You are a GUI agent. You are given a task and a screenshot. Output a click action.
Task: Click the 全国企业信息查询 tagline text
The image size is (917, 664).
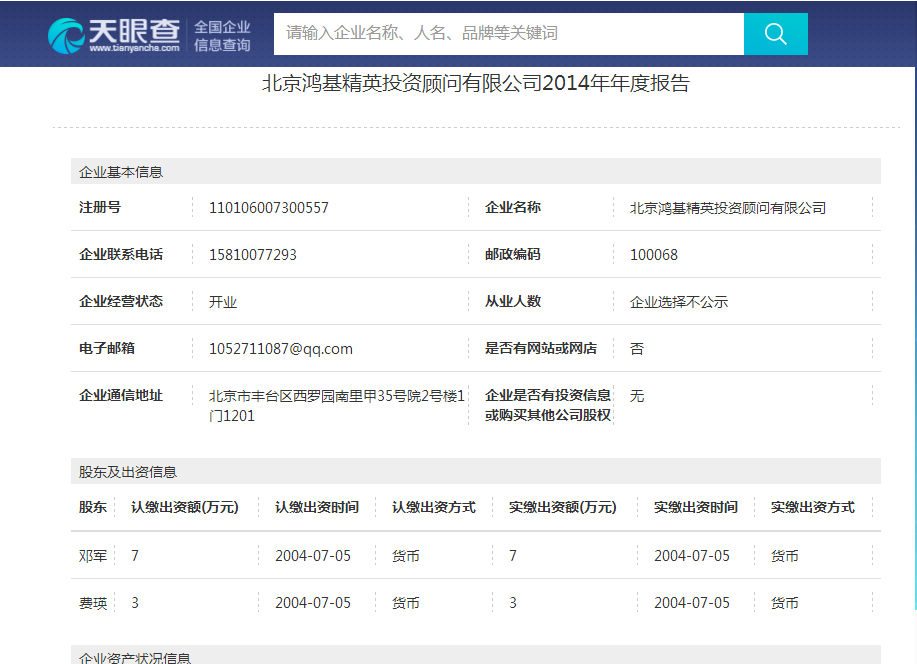coord(222,36)
